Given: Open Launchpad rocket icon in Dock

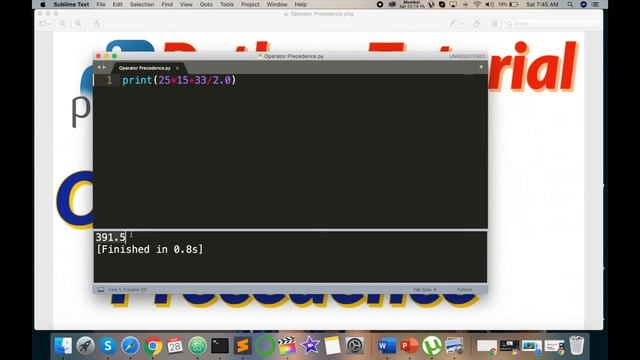Looking at the screenshot, I should coord(86,346).
